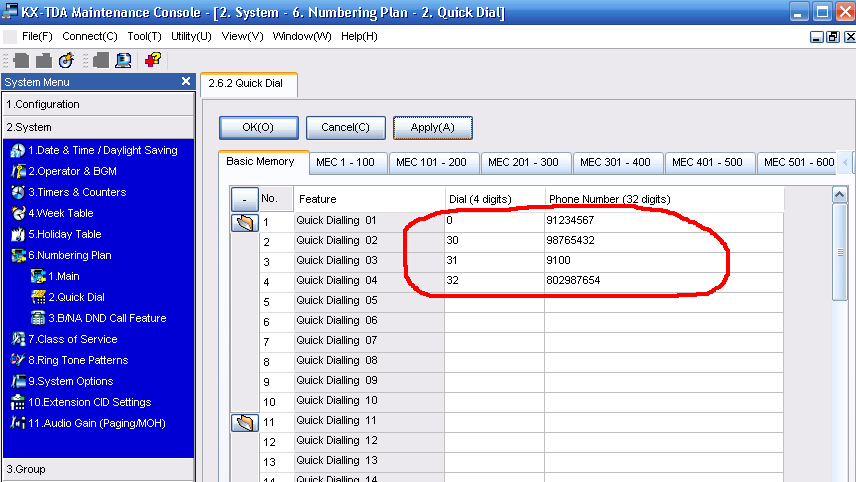Click the vertical scrollbar thumb of table

pos(839,252)
